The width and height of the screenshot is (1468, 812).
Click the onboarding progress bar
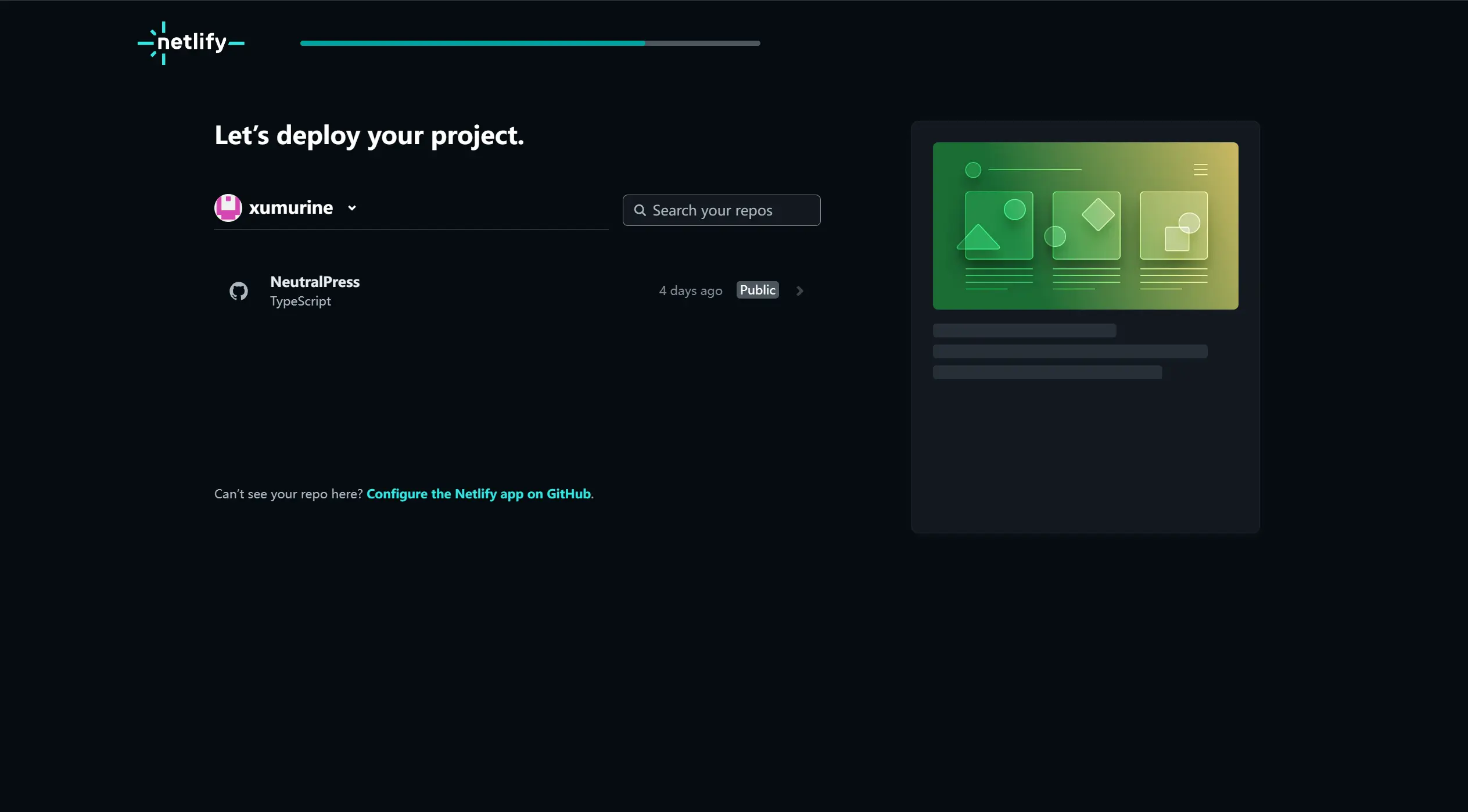[x=530, y=44]
